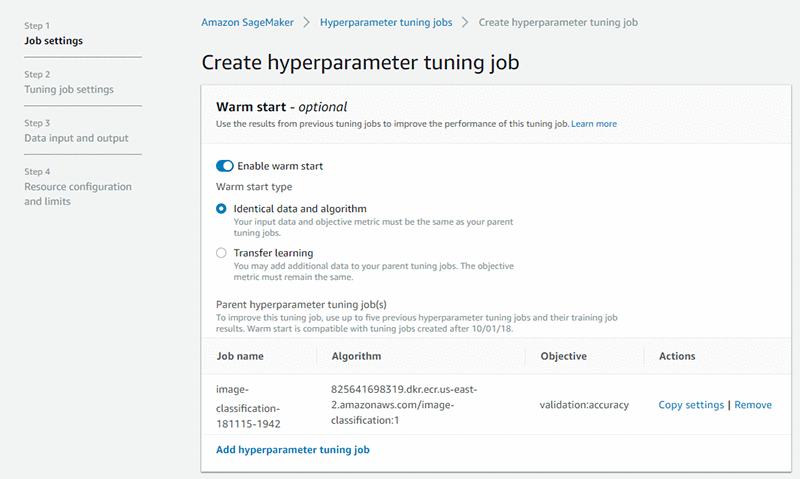This screenshot has height=479, width=800.
Task: Go to Step 2 Tuning job settings
Action: 69,82
